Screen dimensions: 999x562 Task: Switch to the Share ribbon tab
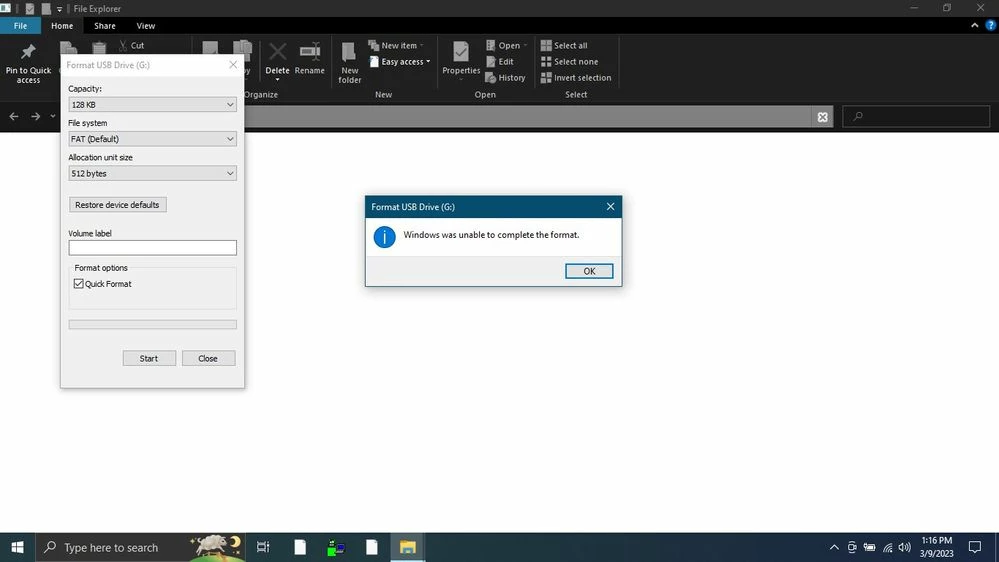pos(104,25)
